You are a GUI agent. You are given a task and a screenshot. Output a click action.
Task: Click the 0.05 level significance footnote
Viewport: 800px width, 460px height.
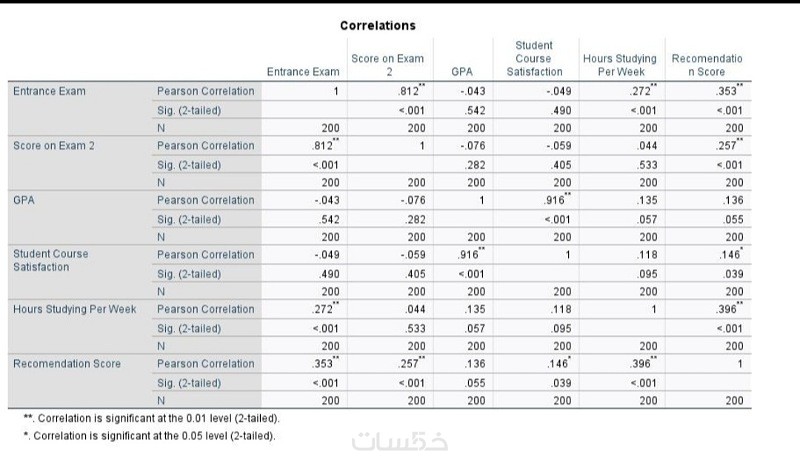[x=149, y=437]
